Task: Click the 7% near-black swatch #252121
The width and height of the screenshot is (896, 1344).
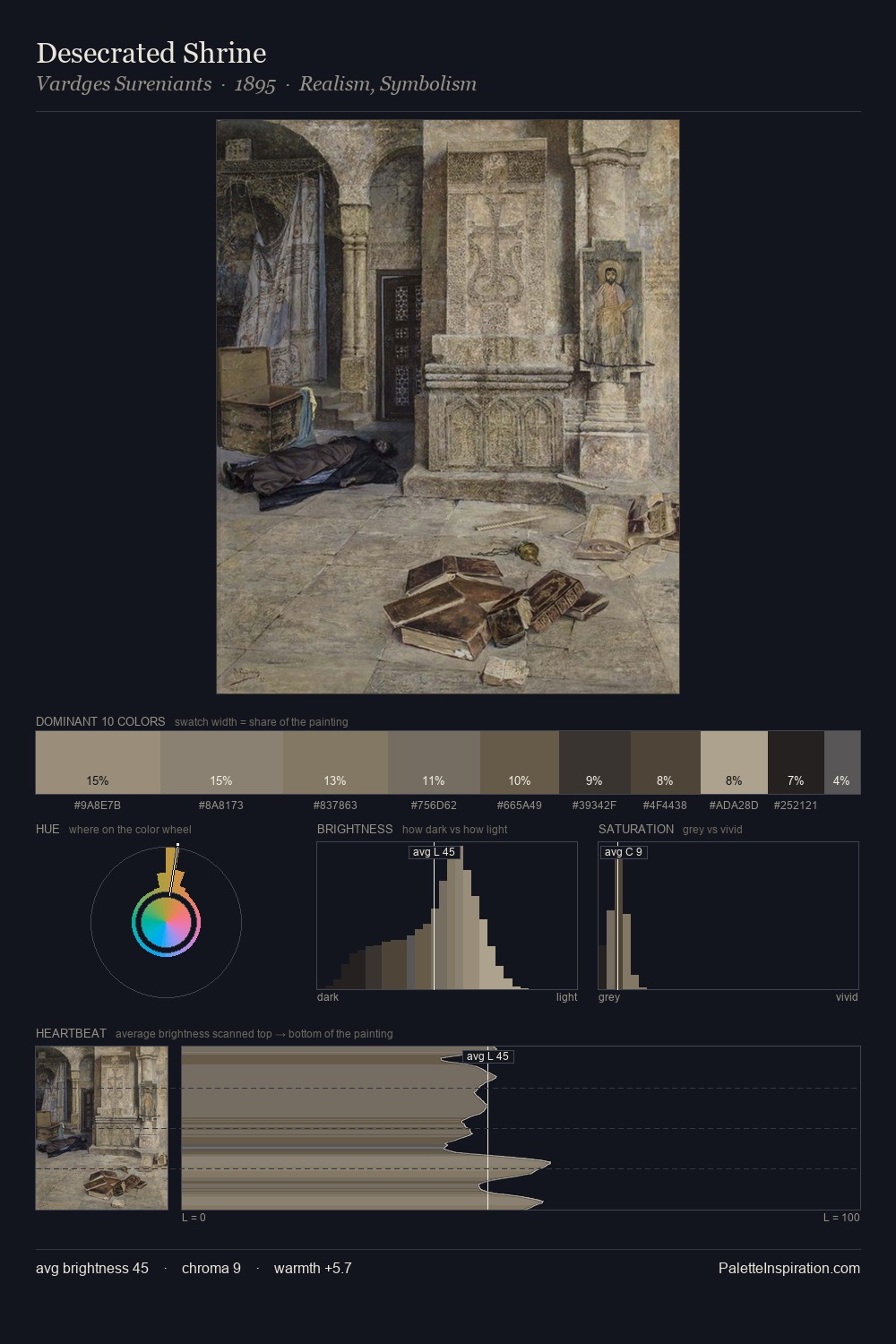Action: point(796,762)
